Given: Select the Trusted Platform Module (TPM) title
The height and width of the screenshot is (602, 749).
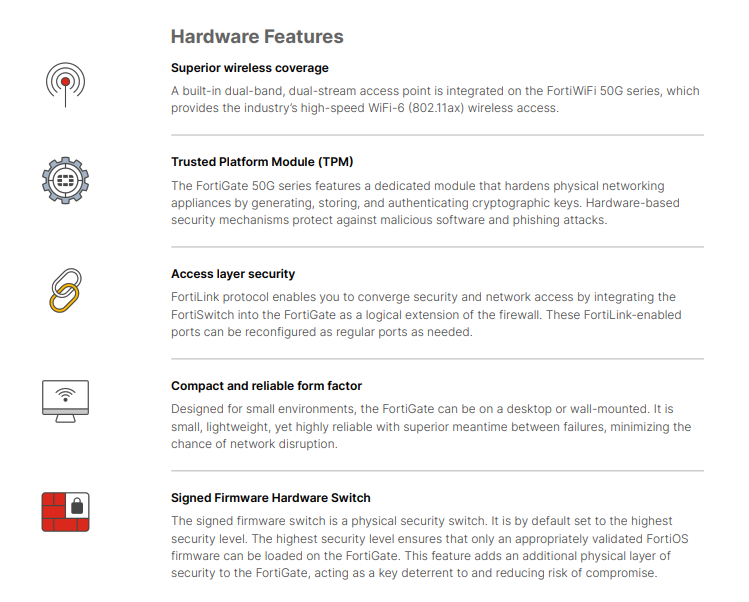Looking at the screenshot, I should point(262,162).
